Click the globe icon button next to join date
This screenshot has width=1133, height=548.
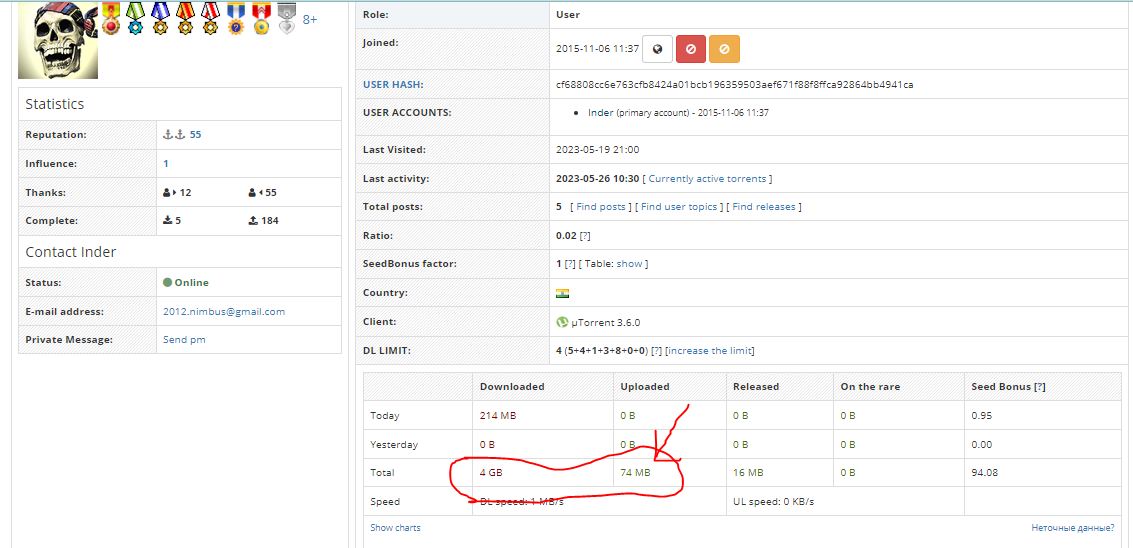(657, 48)
